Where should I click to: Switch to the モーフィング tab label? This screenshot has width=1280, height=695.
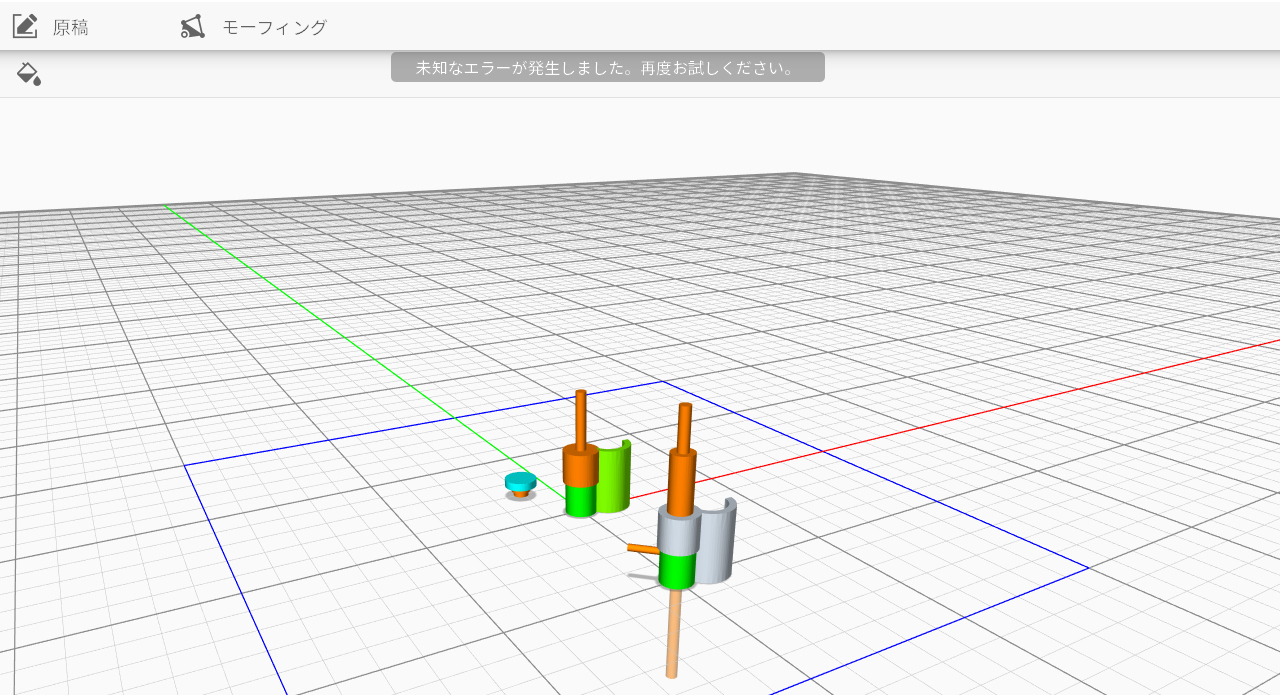pos(274,28)
